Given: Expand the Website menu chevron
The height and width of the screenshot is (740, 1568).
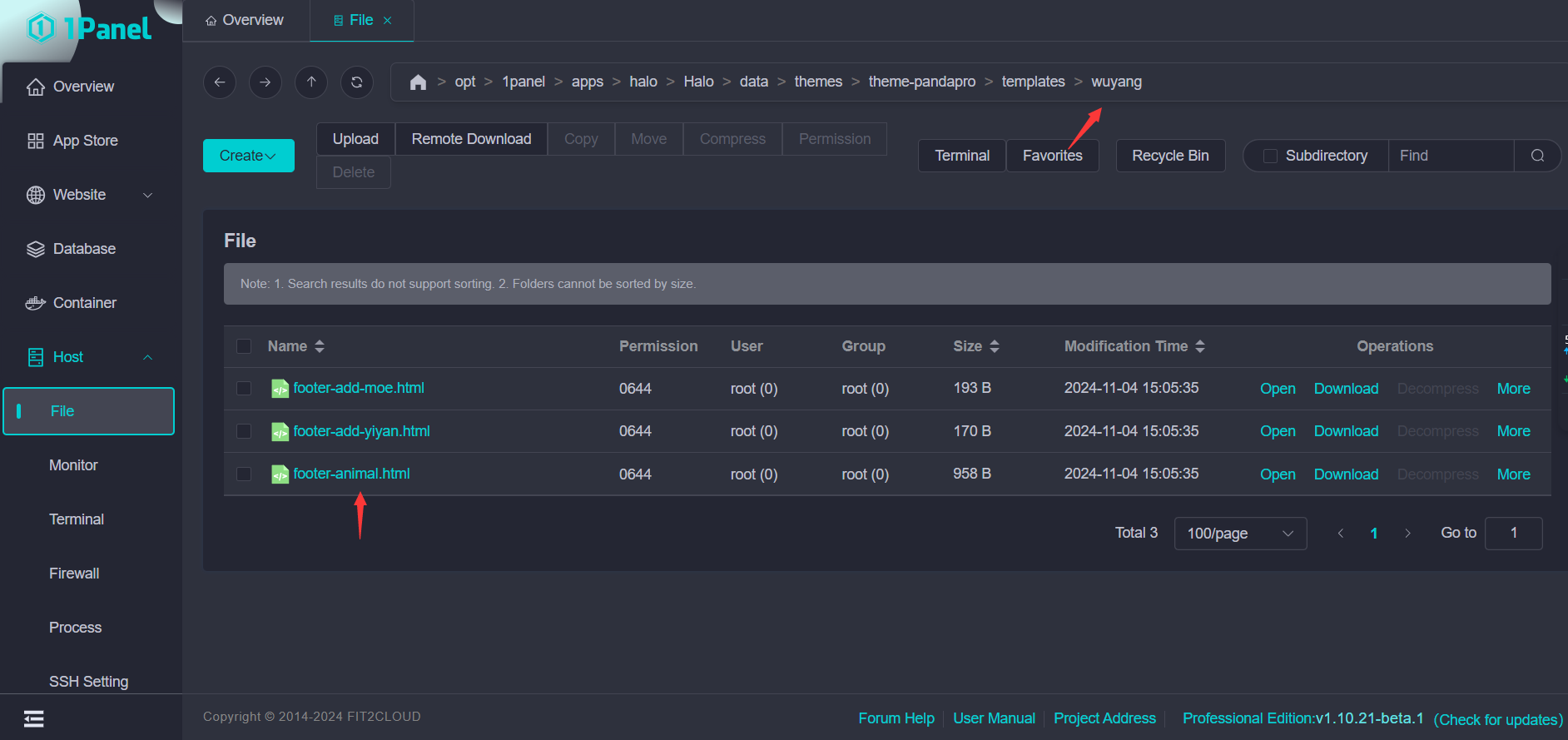Looking at the screenshot, I should click(x=148, y=195).
